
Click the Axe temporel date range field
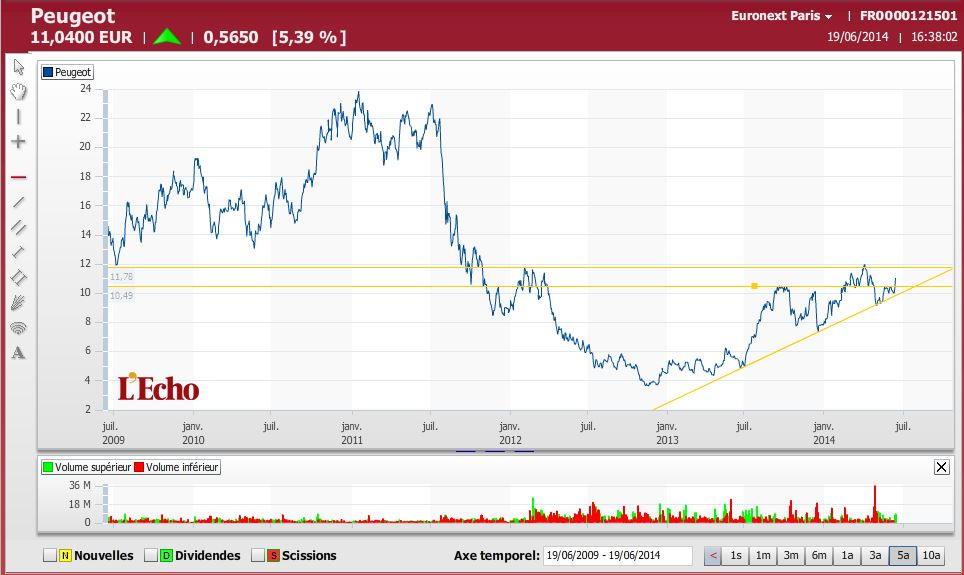pos(617,555)
